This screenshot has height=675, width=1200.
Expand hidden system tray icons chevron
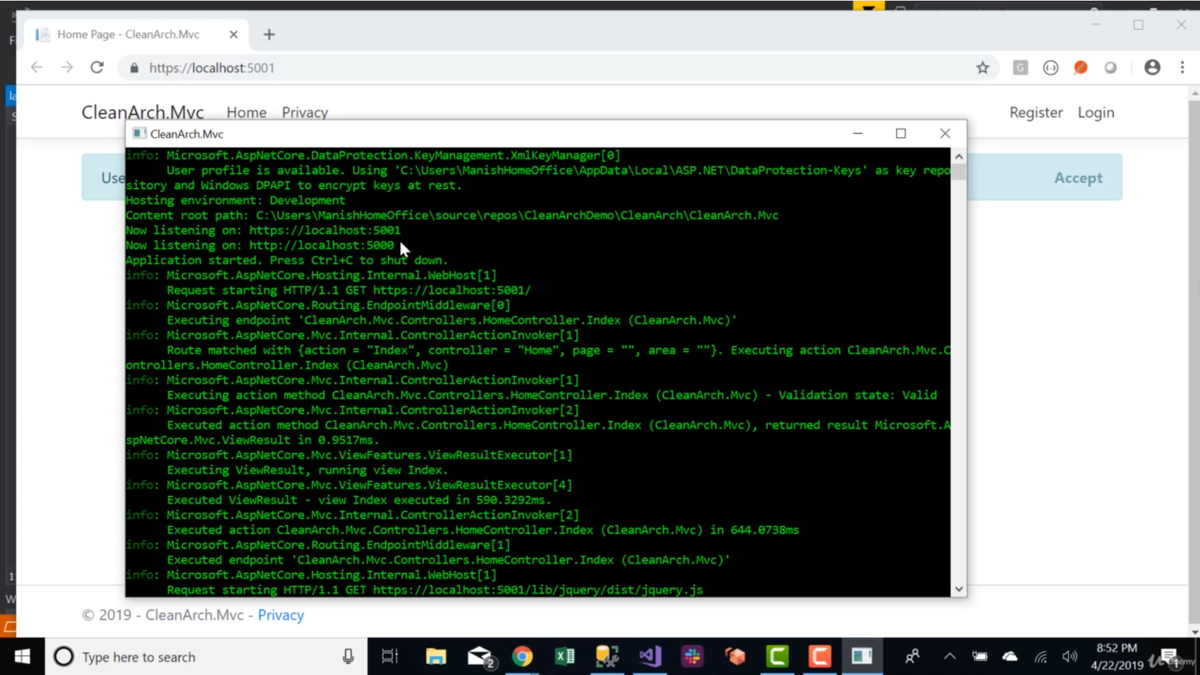pos(949,657)
